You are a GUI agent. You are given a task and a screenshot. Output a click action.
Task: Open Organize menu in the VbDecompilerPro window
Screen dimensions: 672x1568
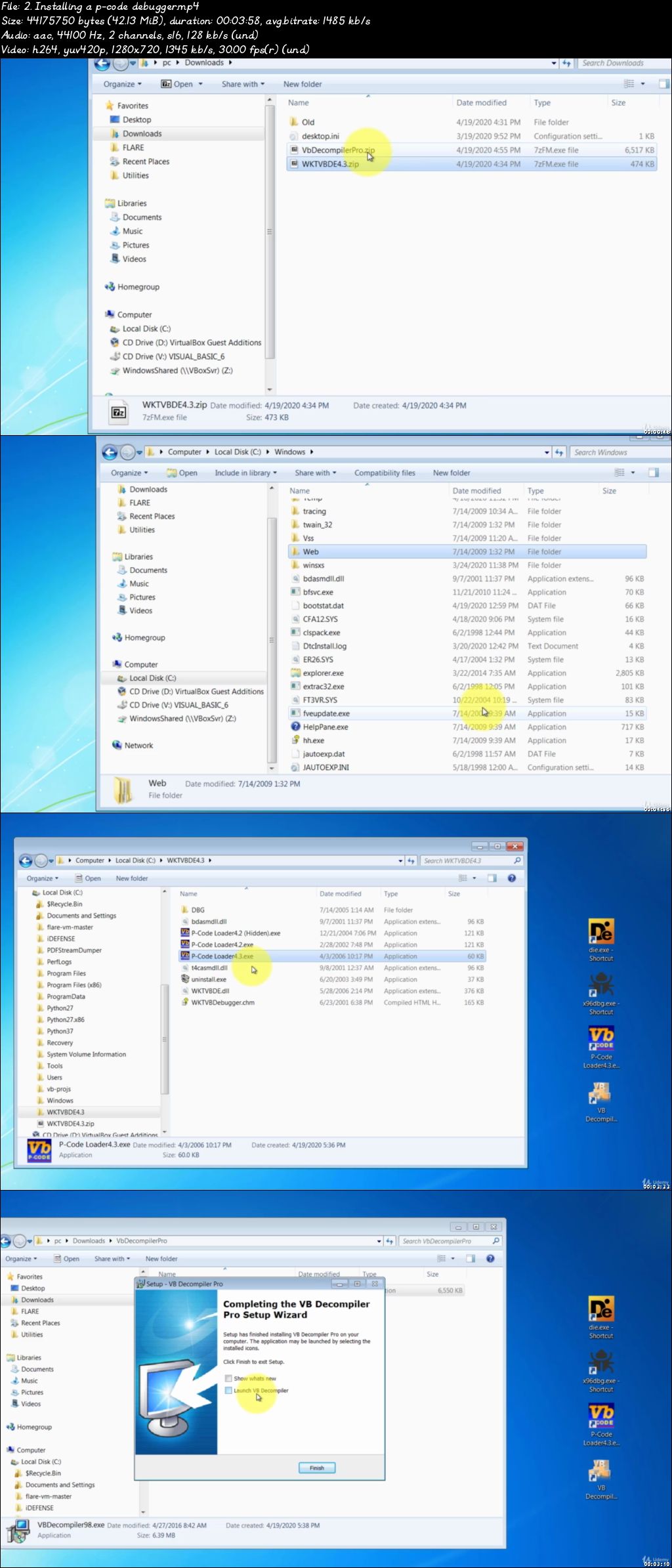(x=22, y=1259)
